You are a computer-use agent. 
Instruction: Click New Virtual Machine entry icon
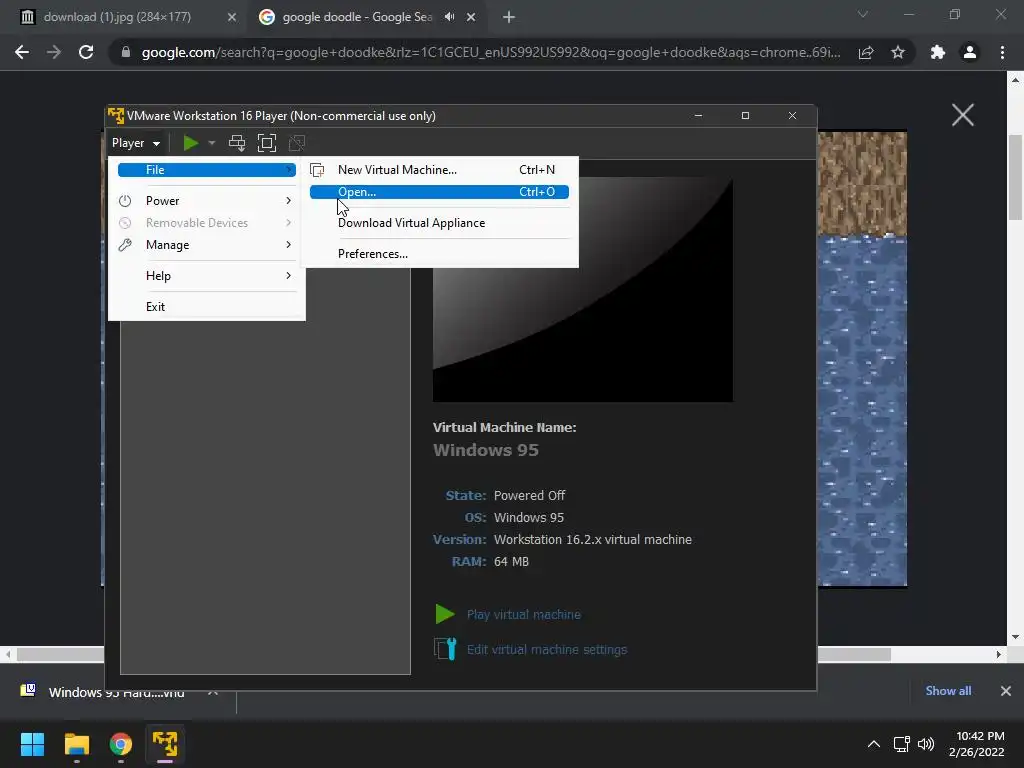point(317,170)
